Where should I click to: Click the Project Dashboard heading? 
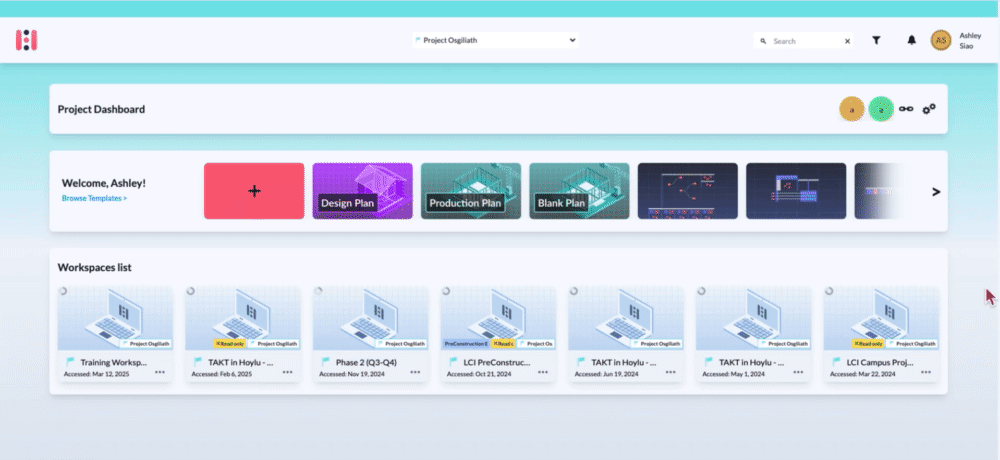[x=101, y=109]
